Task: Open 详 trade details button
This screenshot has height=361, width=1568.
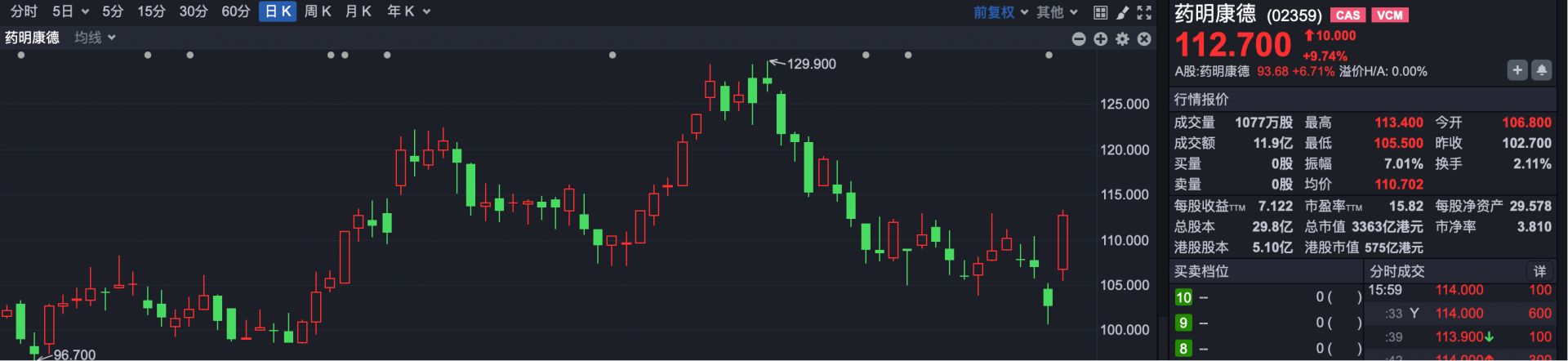Action: [1539, 271]
